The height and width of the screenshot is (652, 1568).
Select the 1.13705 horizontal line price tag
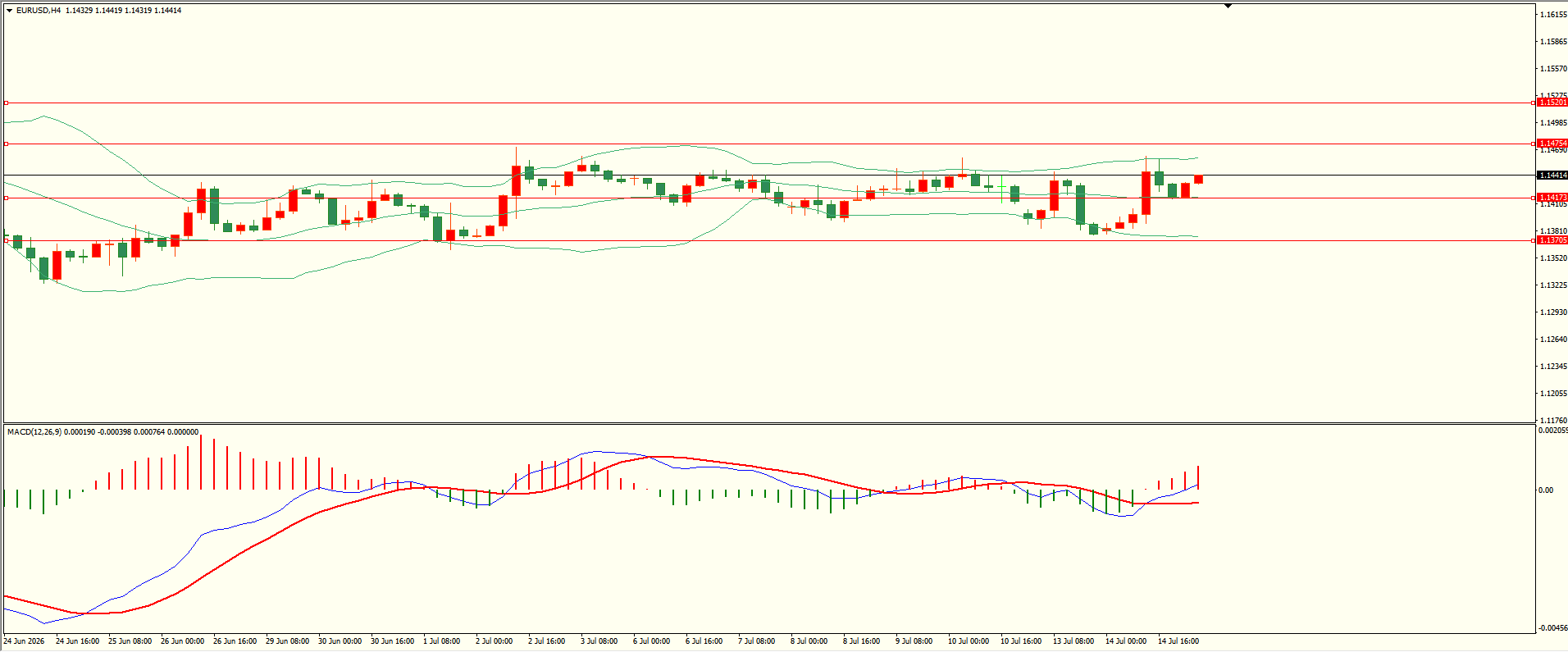coord(1552,240)
